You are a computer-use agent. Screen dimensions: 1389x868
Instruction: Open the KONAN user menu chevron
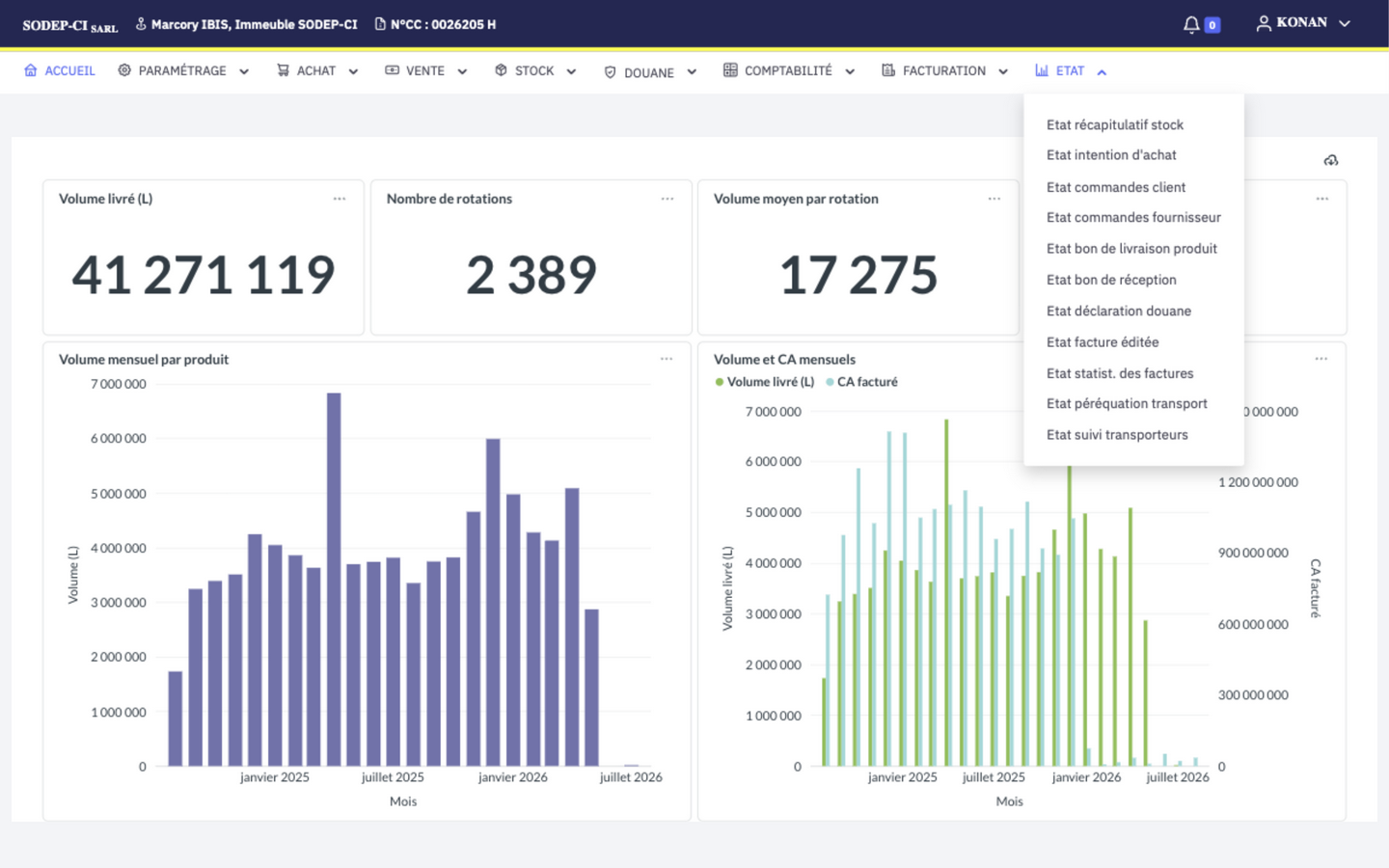[1345, 23]
